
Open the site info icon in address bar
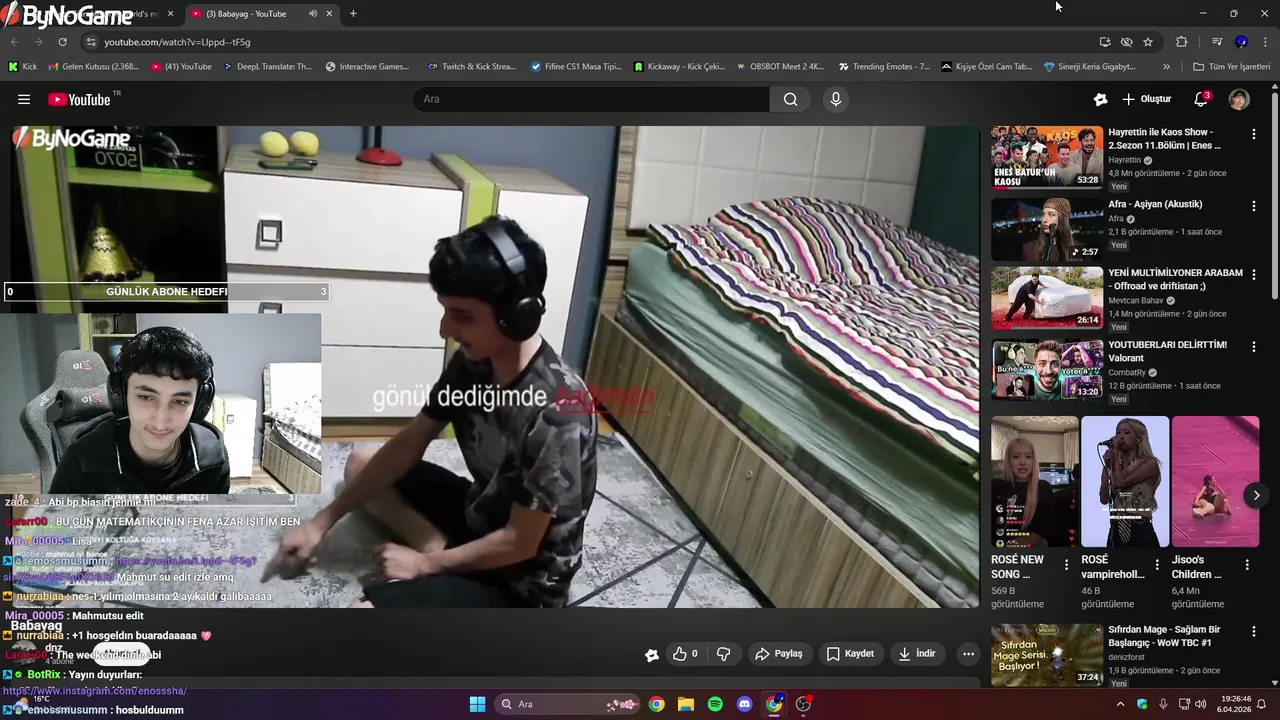91,42
